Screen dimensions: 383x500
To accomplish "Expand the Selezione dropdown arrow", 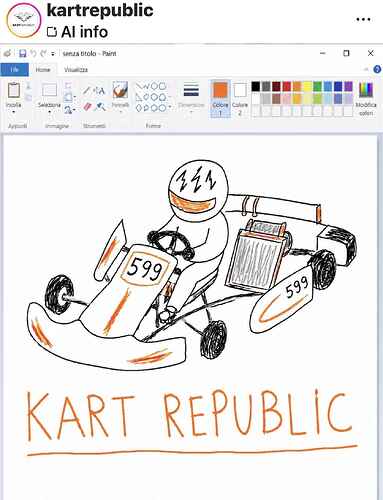I will (49, 112).
